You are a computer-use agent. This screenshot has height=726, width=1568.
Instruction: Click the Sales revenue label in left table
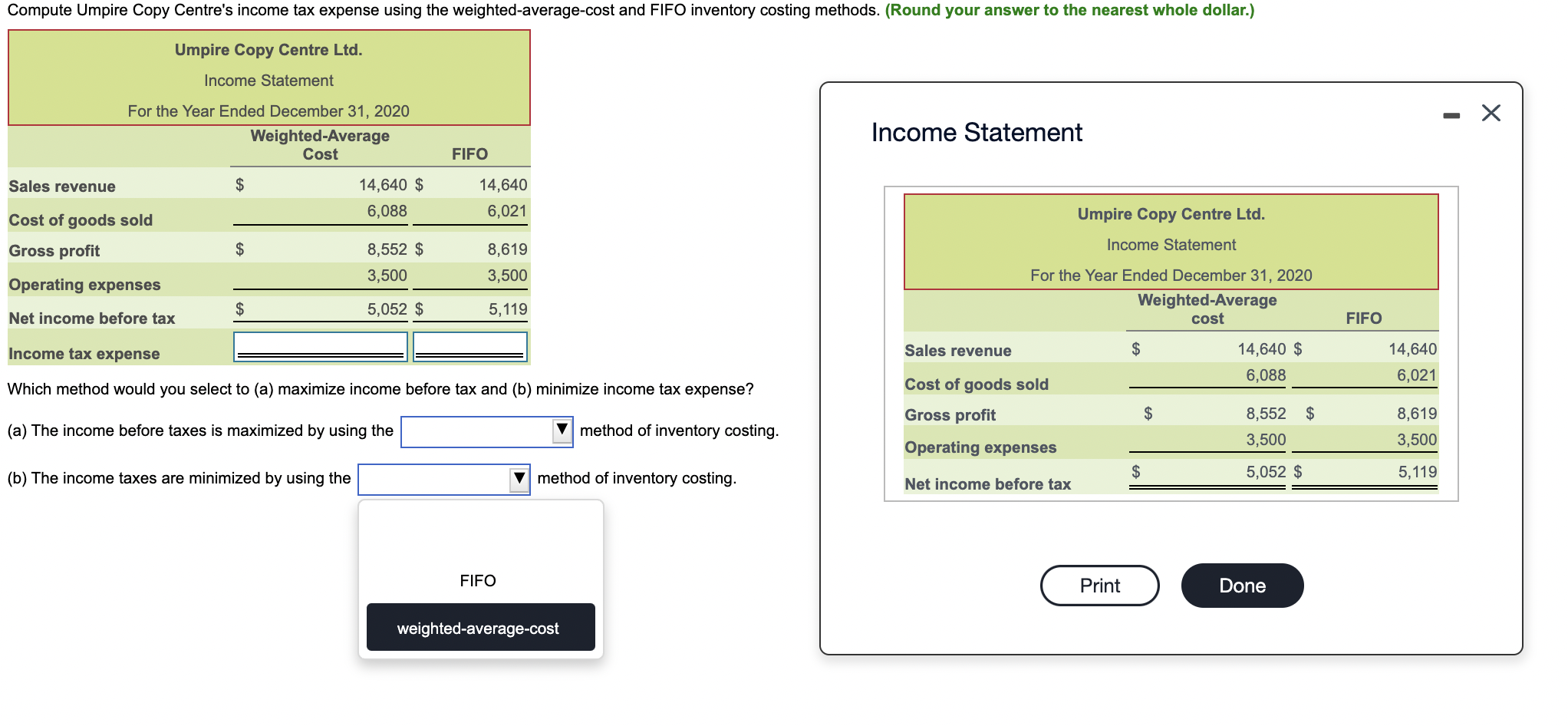(62, 186)
